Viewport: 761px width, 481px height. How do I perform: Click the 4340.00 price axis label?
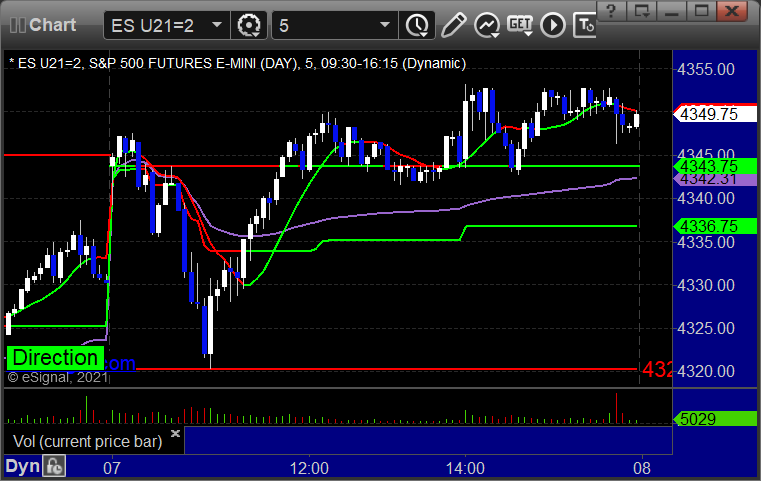click(706, 199)
